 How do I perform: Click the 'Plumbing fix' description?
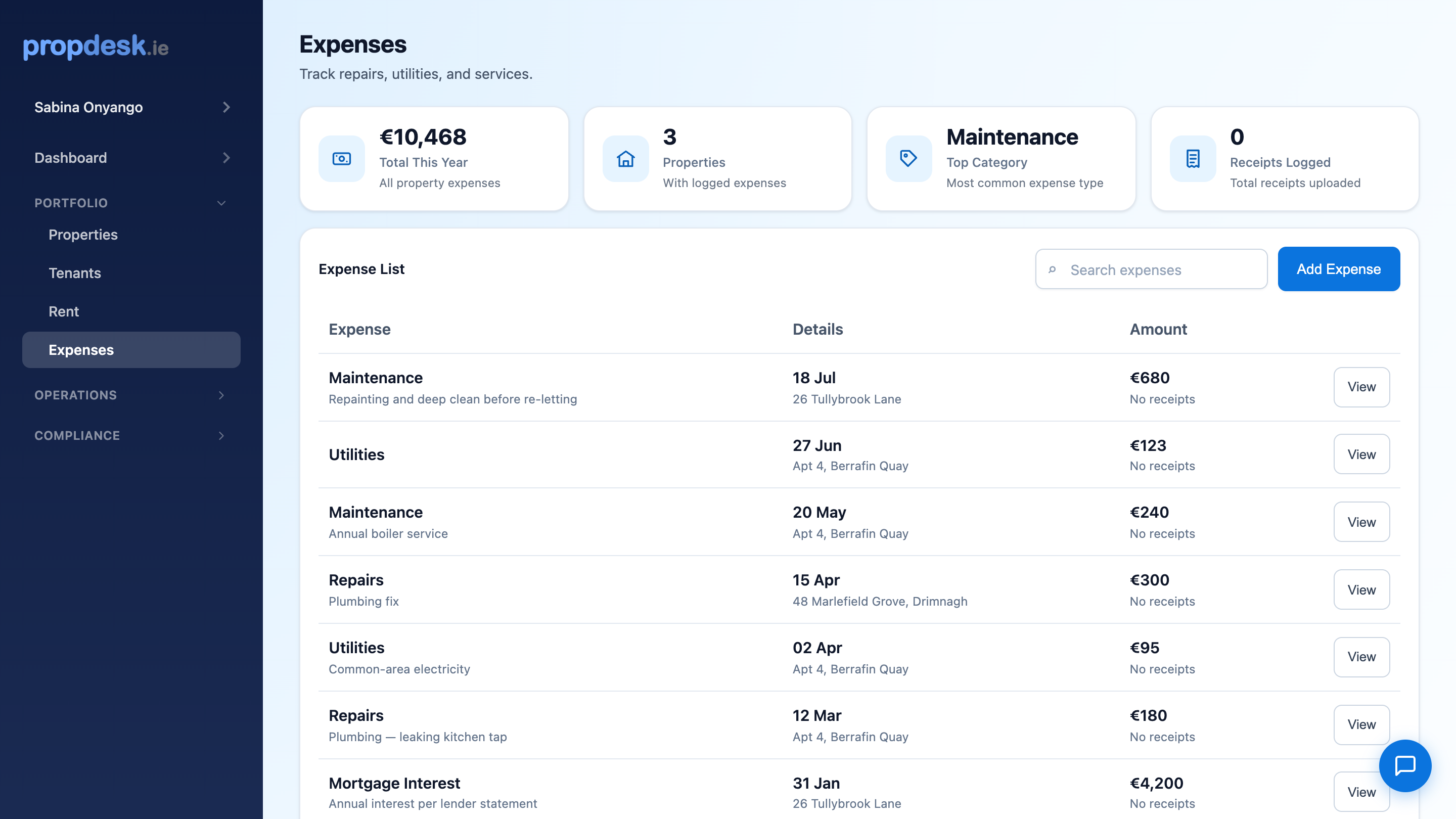(x=364, y=602)
